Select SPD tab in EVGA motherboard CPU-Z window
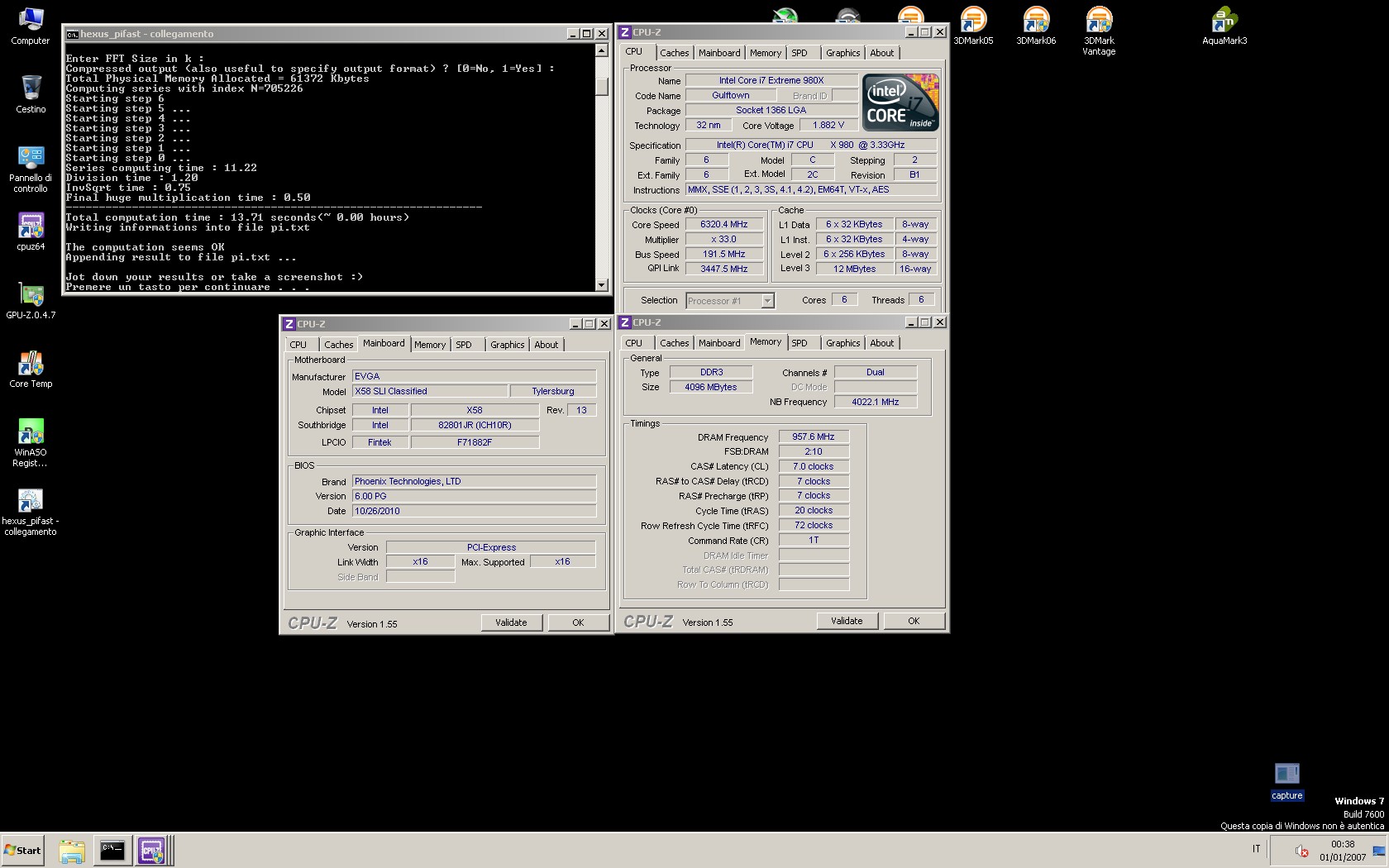1389x868 pixels. pos(464,345)
